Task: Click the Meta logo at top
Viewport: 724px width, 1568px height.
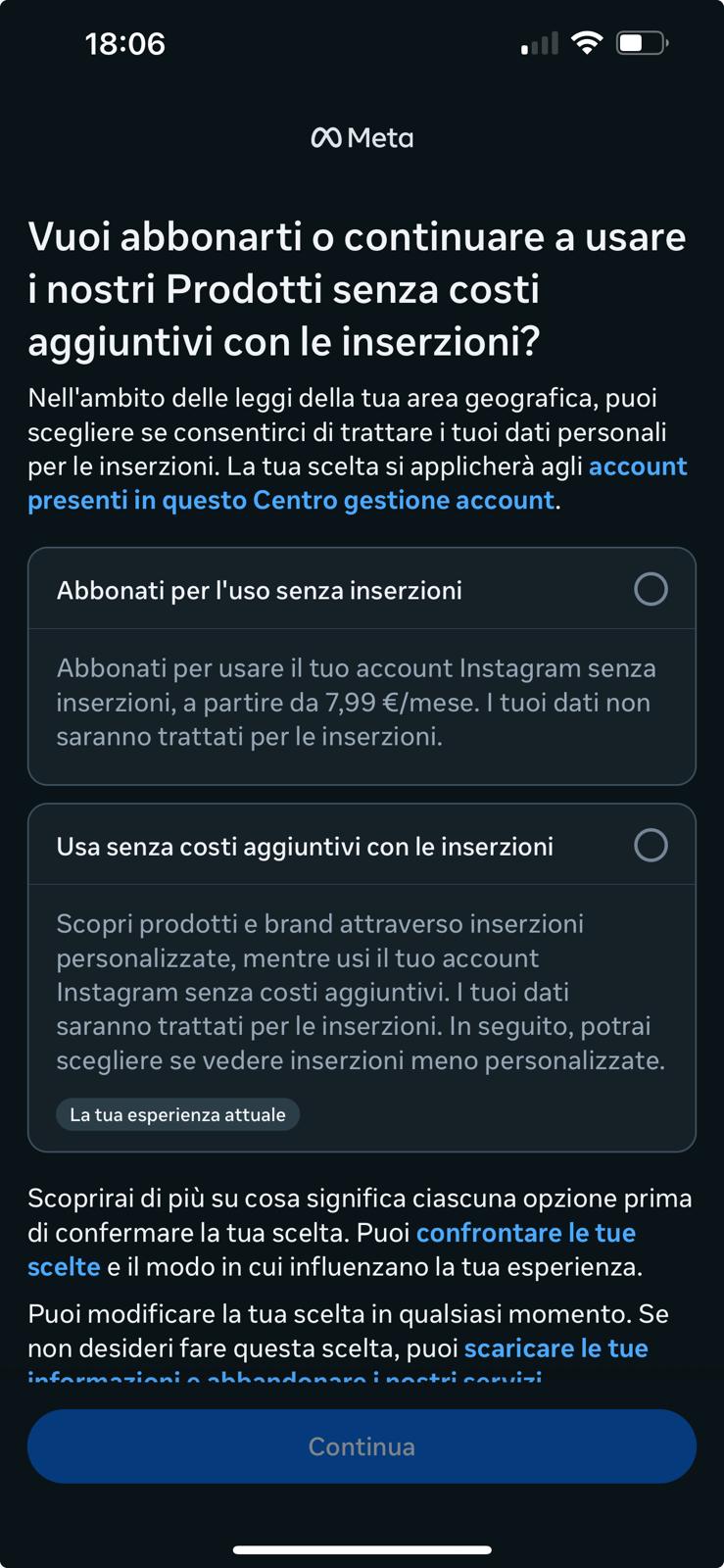Action: pyautogui.click(x=362, y=138)
